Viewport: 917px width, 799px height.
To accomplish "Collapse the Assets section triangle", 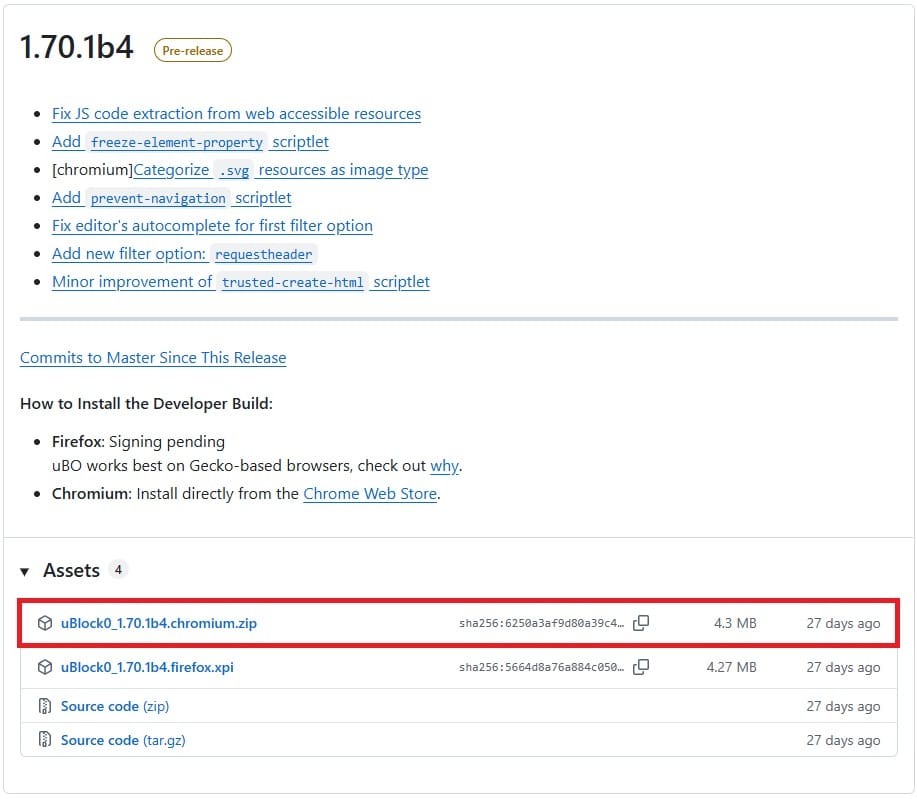I will tap(25, 571).
